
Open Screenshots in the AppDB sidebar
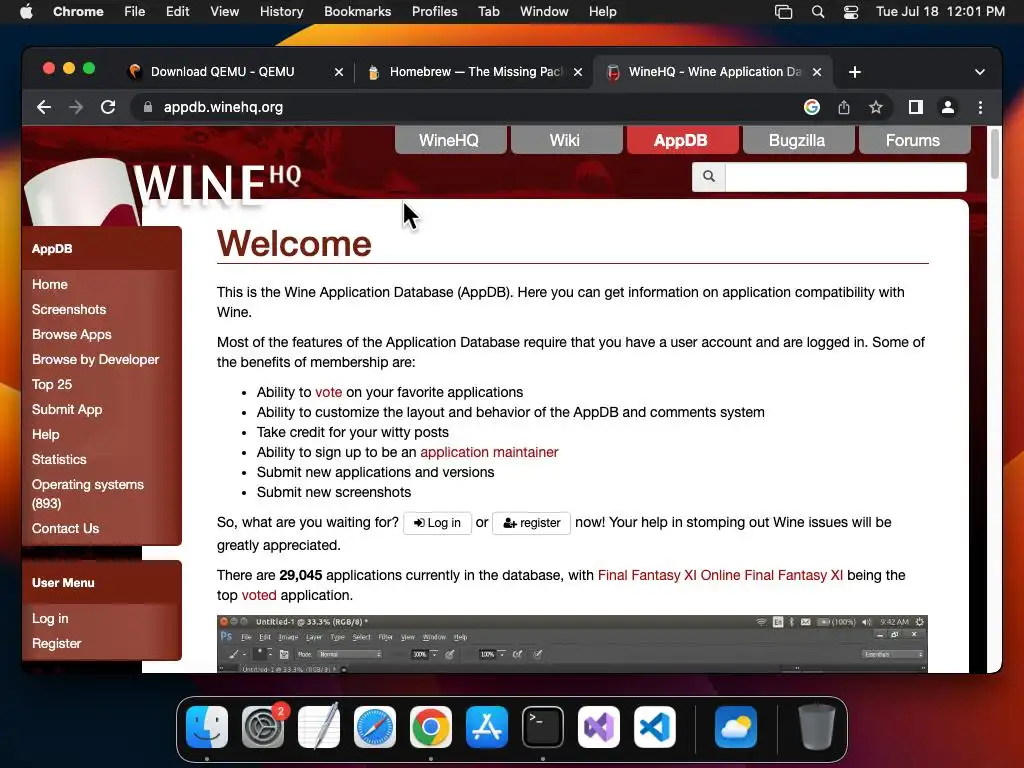point(69,310)
